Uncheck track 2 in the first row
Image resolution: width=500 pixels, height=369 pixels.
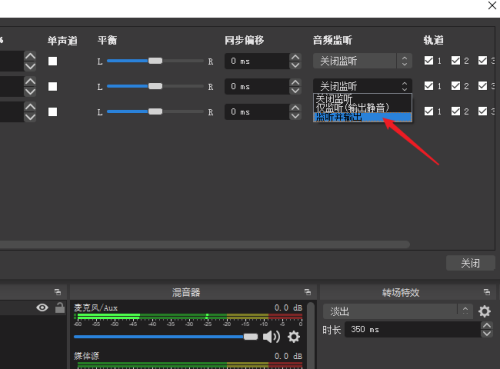[456, 60]
